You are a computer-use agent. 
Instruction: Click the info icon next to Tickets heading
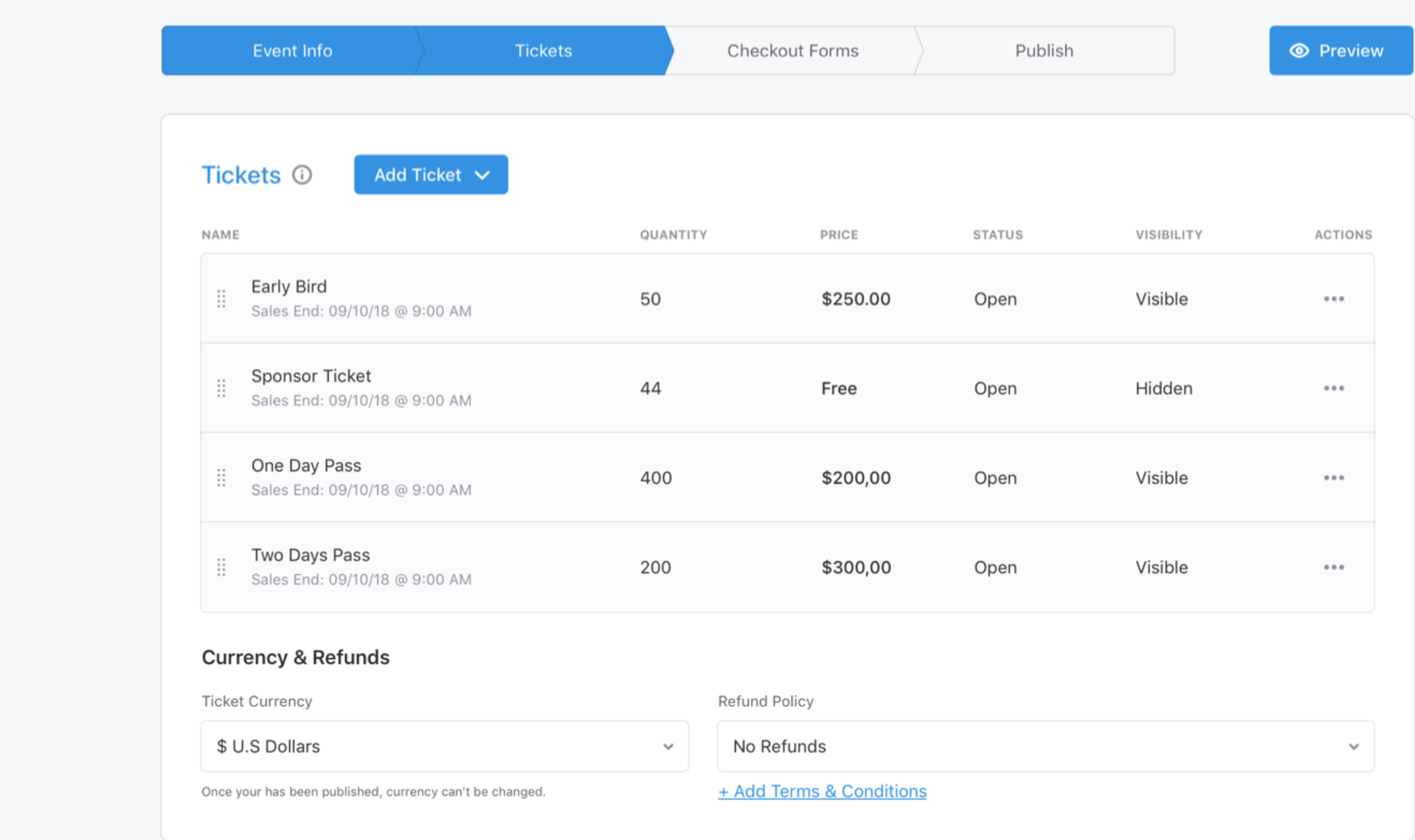[302, 175]
